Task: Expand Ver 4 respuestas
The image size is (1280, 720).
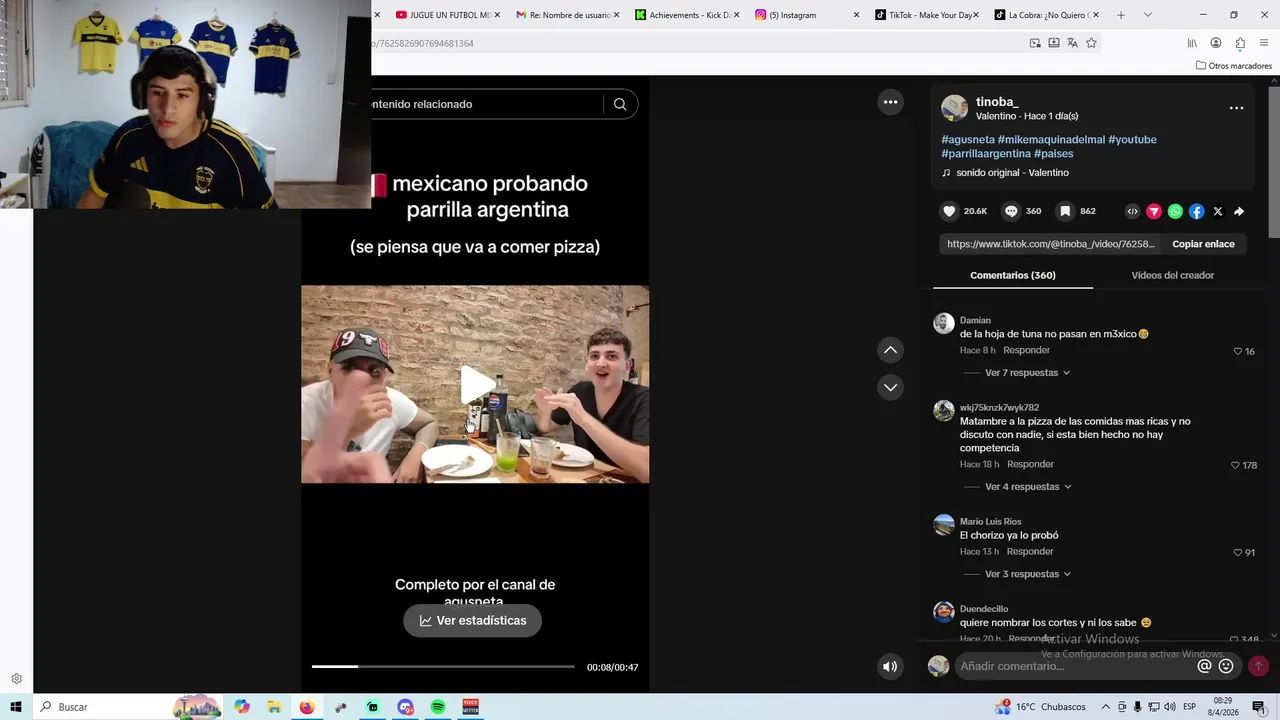Action: point(1028,487)
